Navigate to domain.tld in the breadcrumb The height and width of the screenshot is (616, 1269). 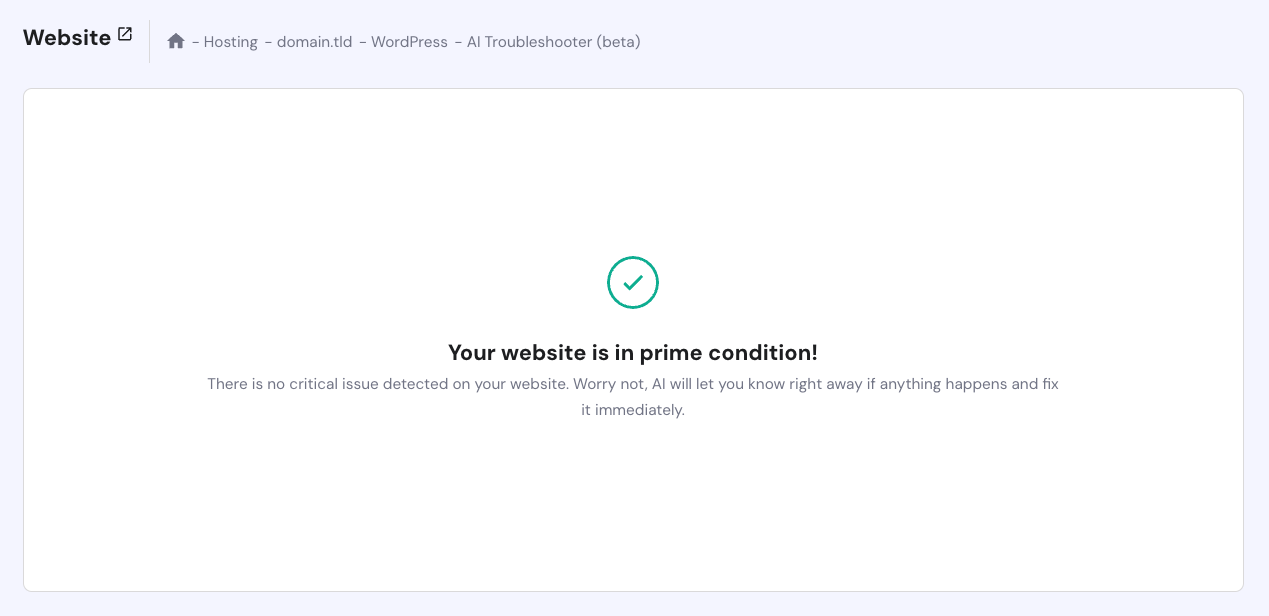click(313, 42)
